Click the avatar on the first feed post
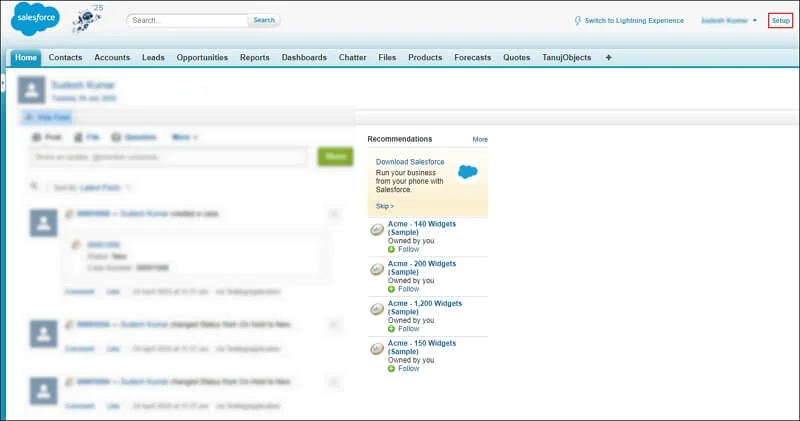This screenshot has width=800, height=421. pyautogui.click(x=44, y=222)
